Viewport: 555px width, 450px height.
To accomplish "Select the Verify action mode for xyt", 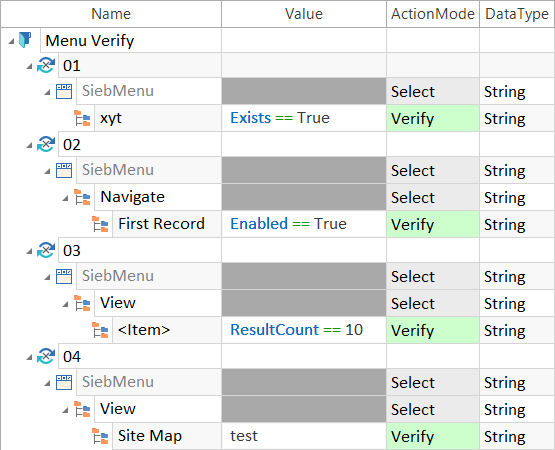I will click(x=433, y=118).
